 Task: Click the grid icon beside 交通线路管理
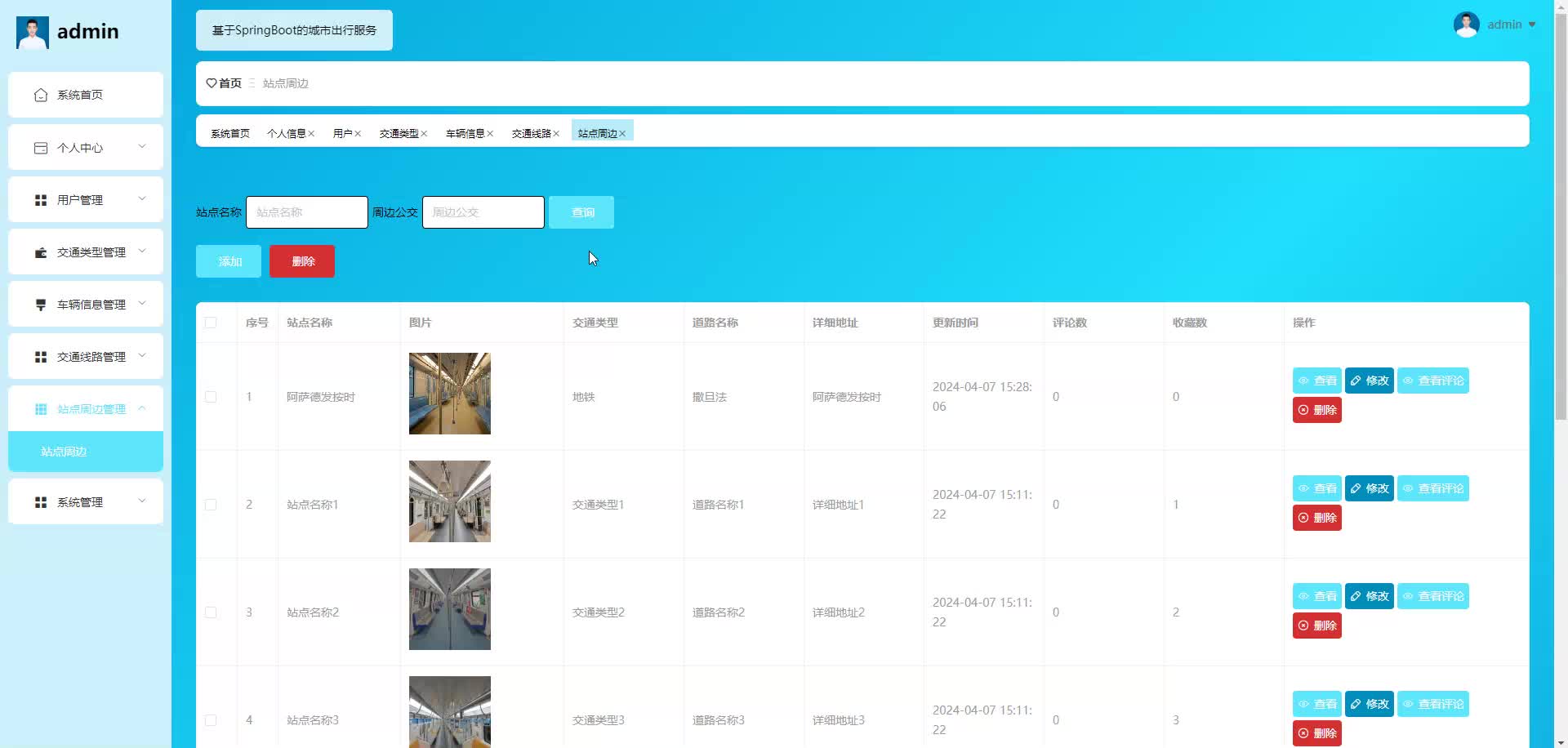pos(41,357)
